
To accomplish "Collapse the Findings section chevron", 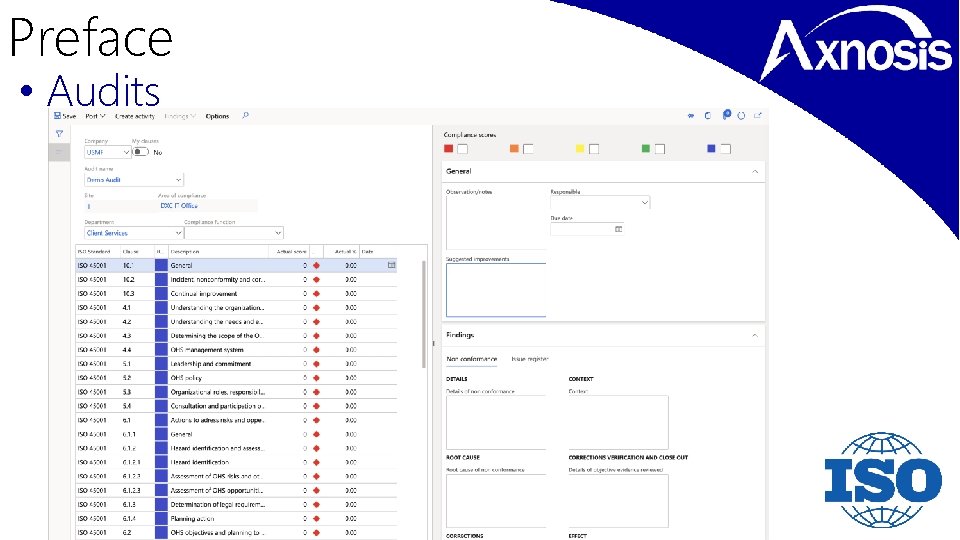I will (x=755, y=336).
